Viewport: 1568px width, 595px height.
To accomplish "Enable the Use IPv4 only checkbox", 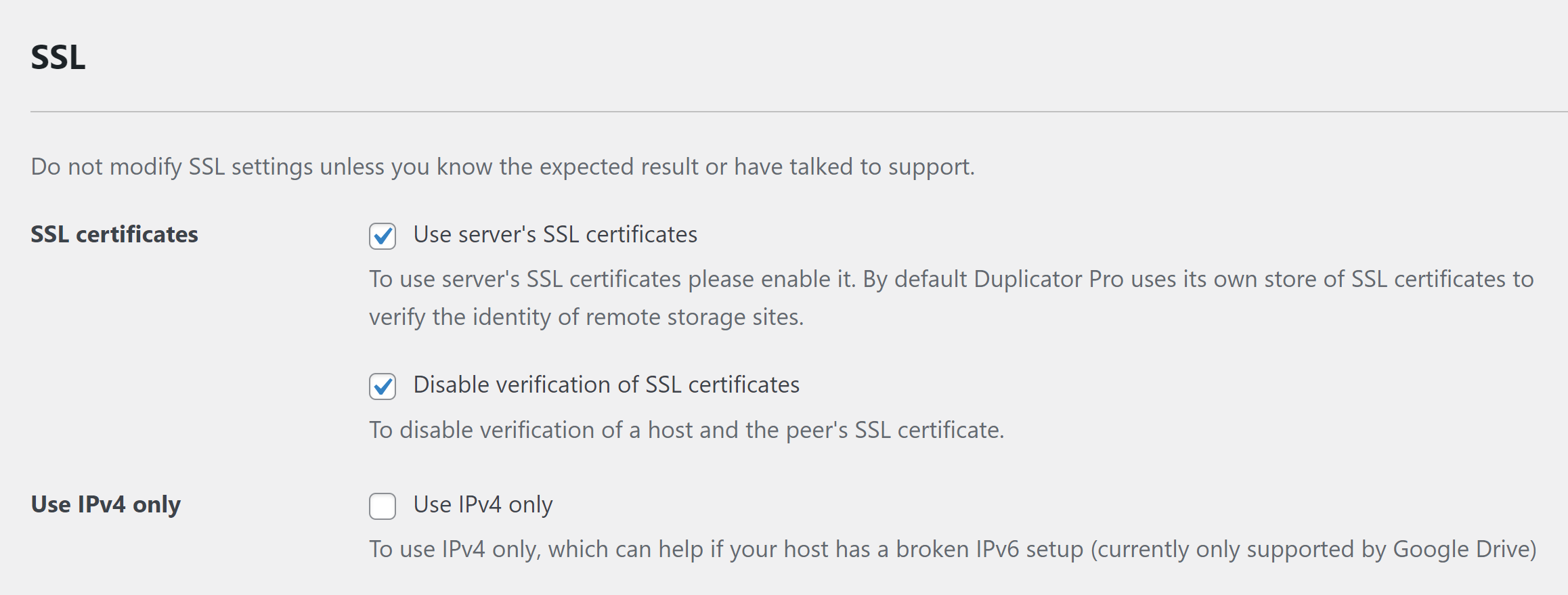I will 383,506.
